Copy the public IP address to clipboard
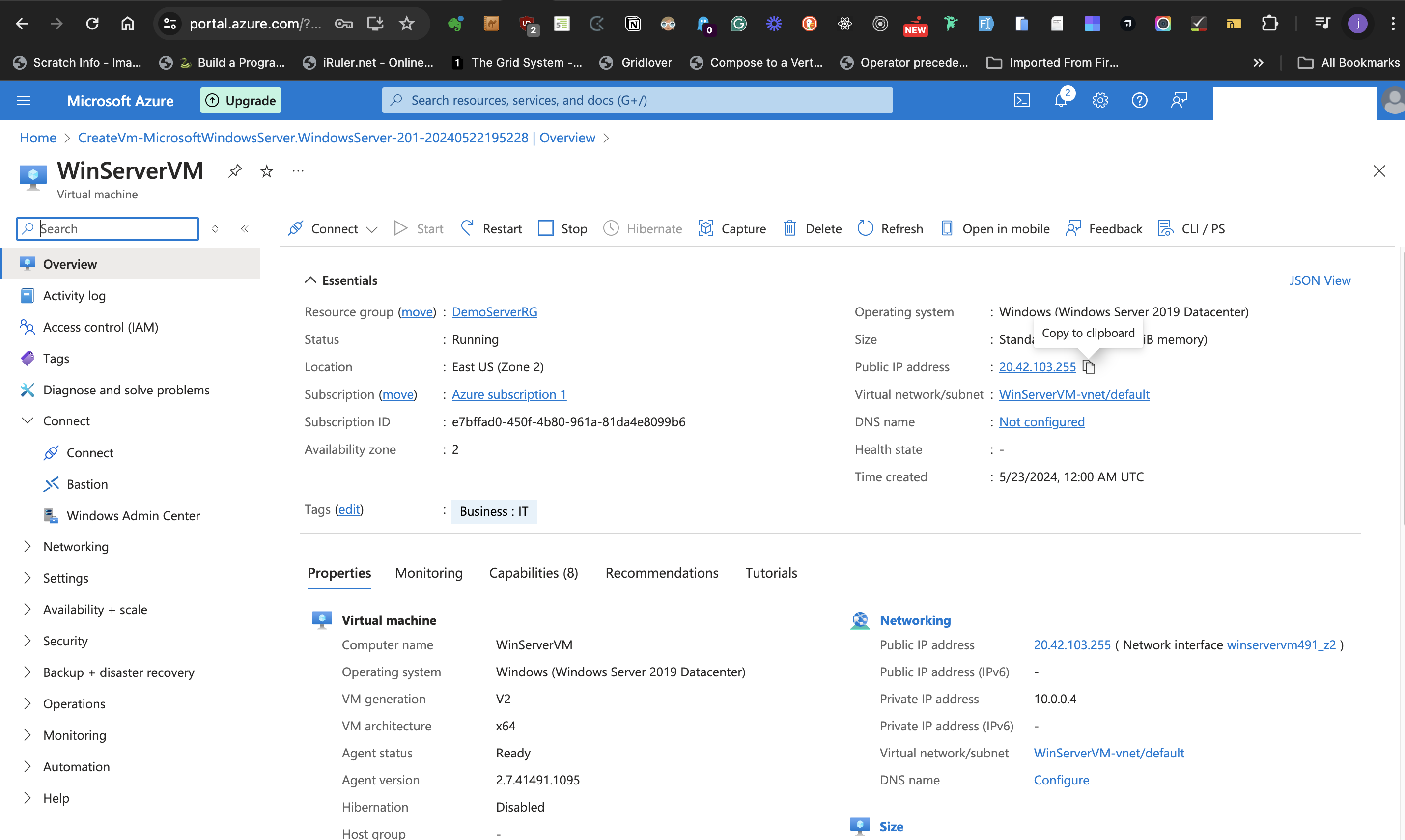Viewport: 1405px width, 840px height. (x=1090, y=367)
